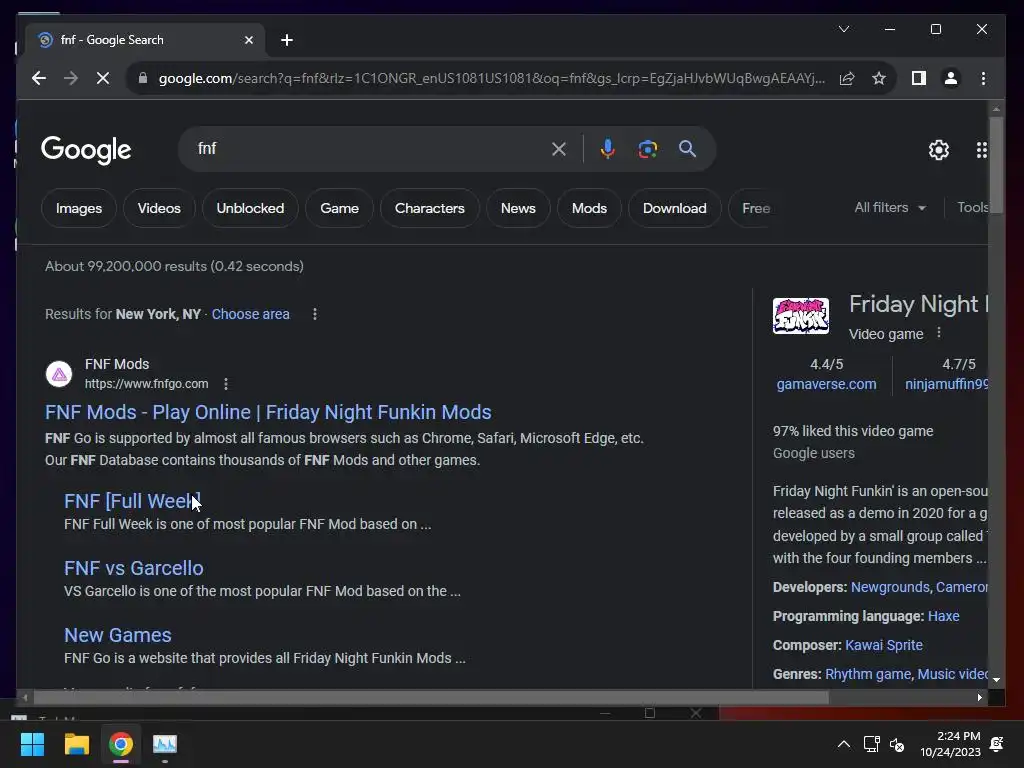Image resolution: width=1024 pixels, height=768 pixels.
Task: Open Kawai Sprite composer link
Action: tap(884, 645)
